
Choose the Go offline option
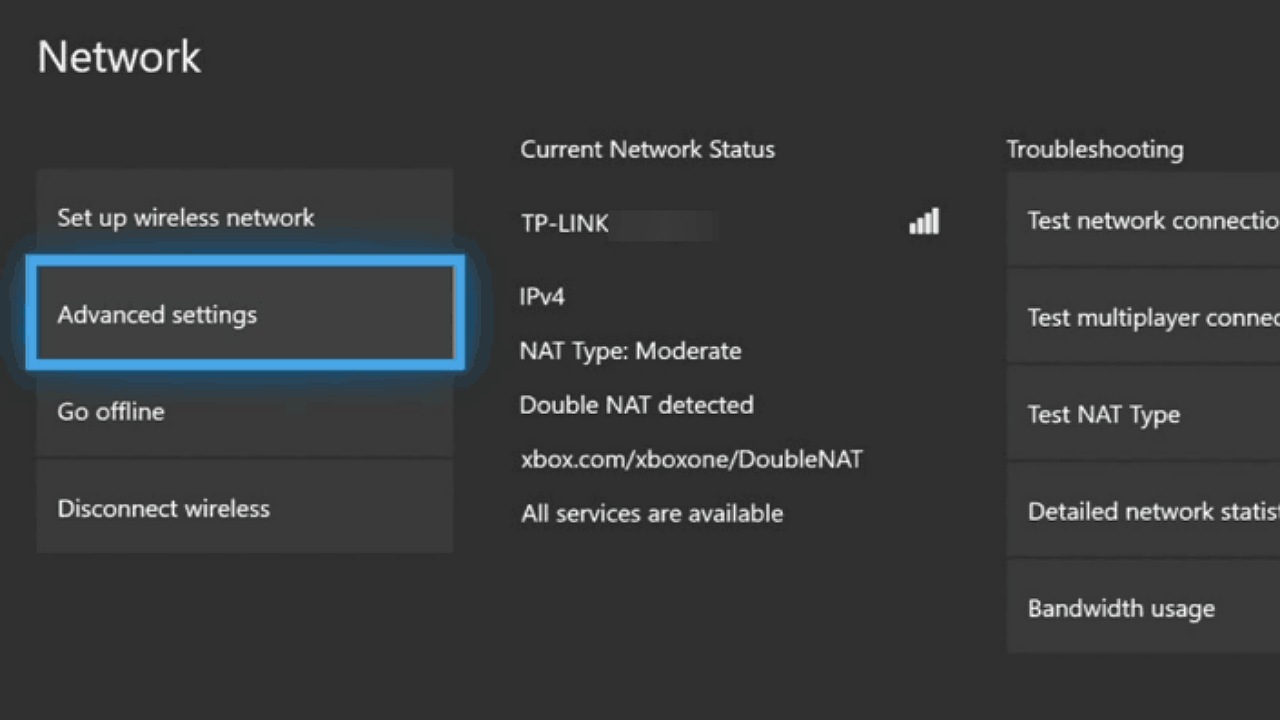click(x=244, y=411)
